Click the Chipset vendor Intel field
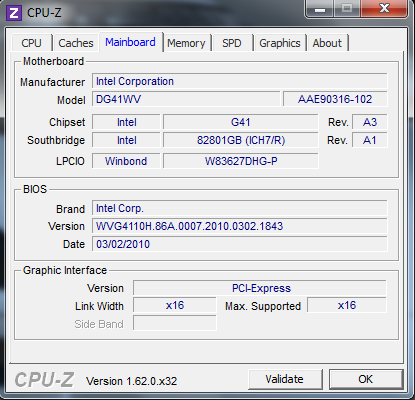 pyautogui.click(x=126, y=122)
